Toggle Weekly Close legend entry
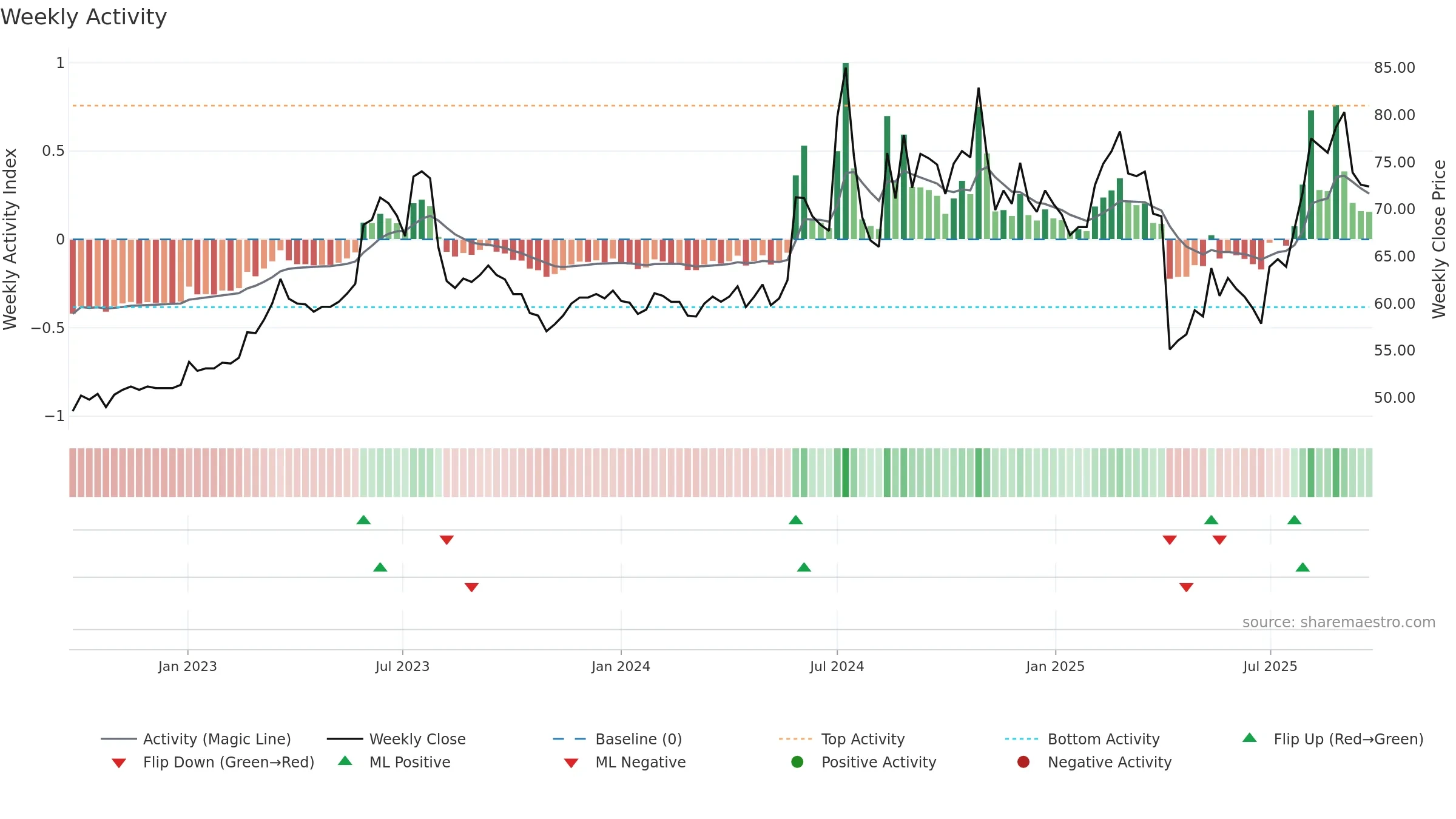1456x819 pixels. click(x=396, y=739)
